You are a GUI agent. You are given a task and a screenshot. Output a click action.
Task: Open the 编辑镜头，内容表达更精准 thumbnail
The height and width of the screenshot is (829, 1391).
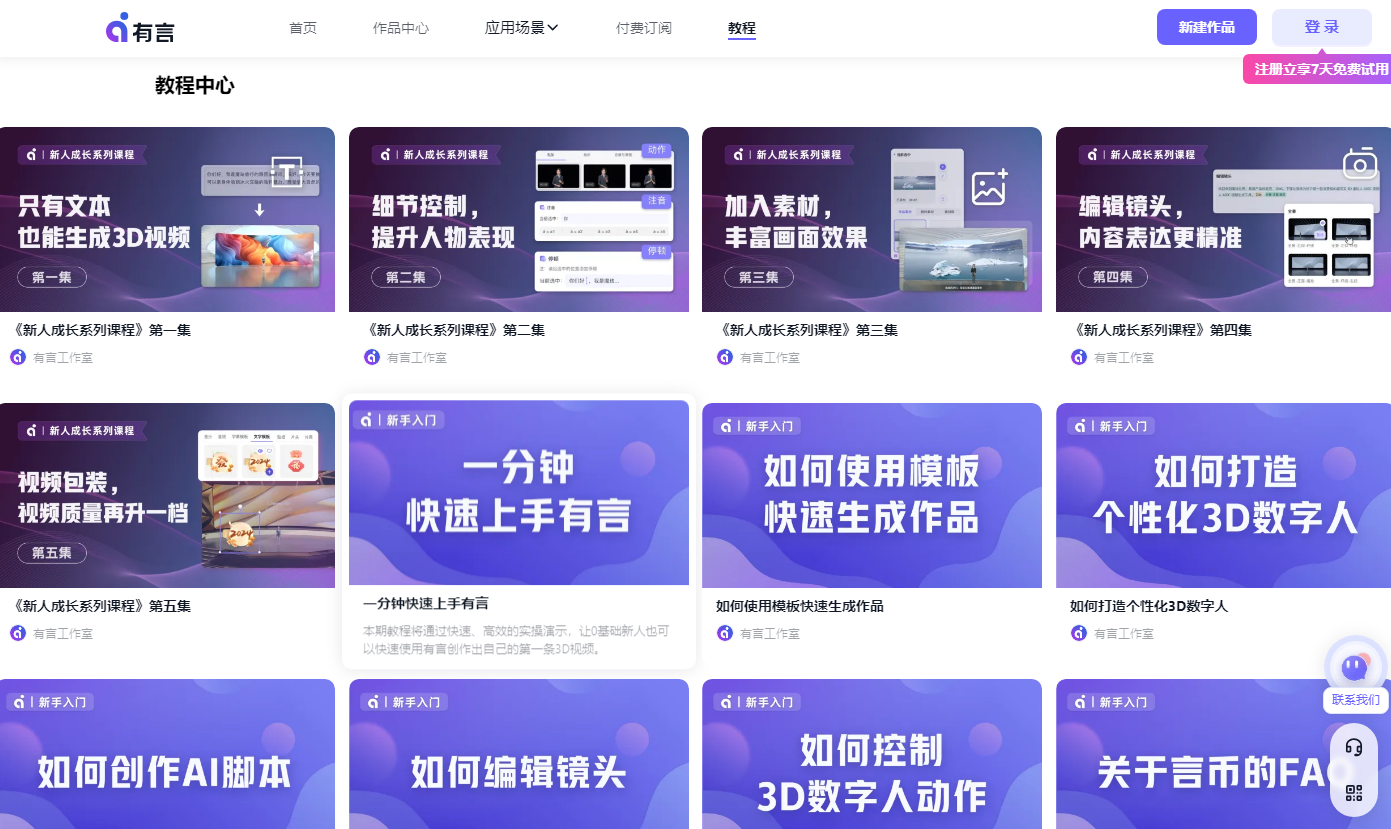click(x=1223, y=219)
